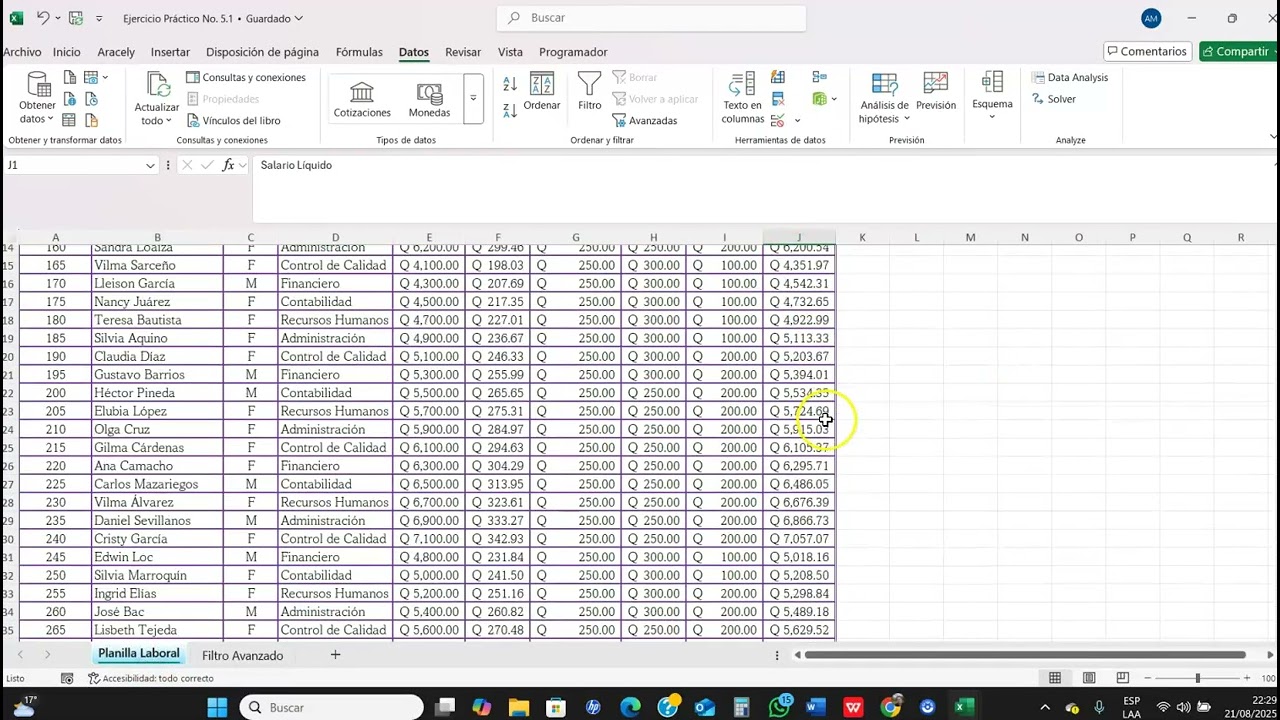
Task: Click the title bar search box
Action: coord(651,18)
